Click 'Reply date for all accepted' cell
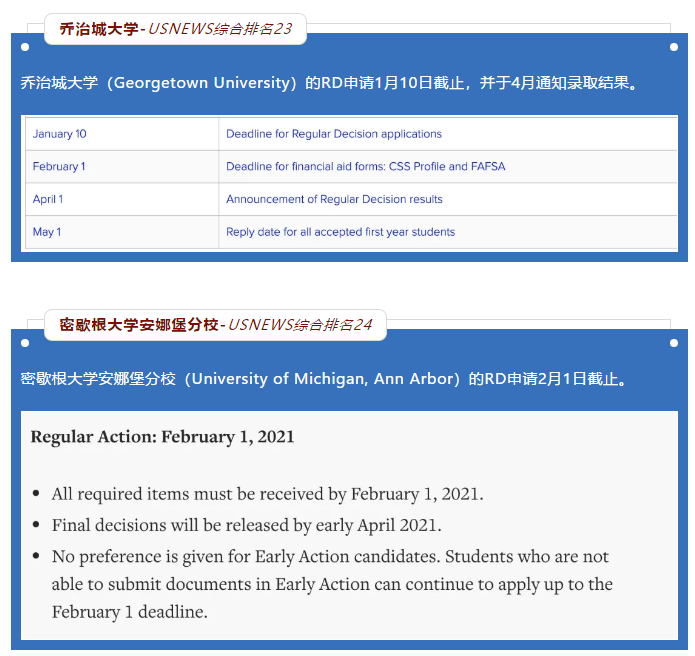 click(x=448, y=232)
